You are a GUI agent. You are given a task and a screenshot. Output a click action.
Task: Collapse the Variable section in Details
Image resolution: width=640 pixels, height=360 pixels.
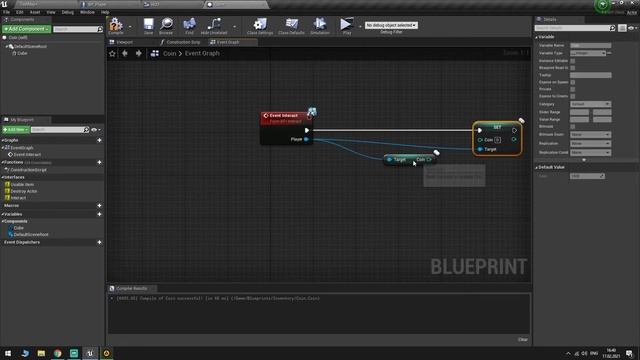[x=537, y=37]
